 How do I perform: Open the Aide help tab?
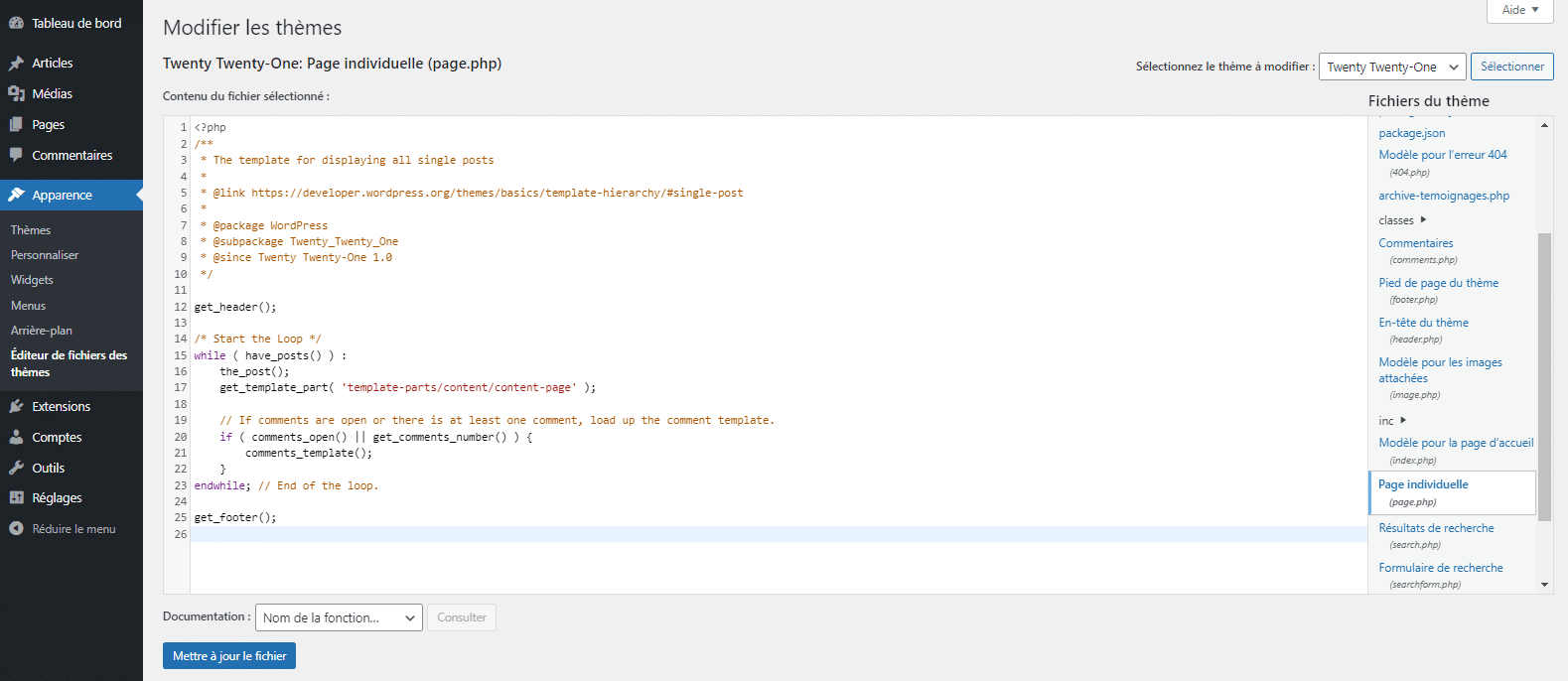coord(1519,10)
